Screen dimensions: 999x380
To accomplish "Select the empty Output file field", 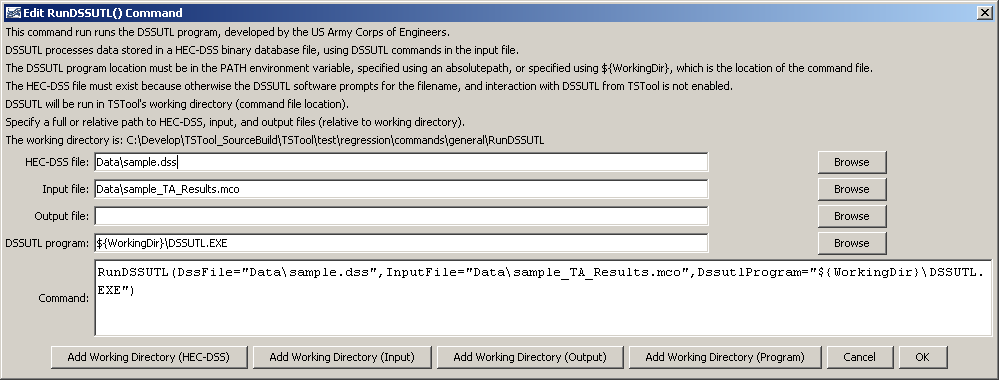I will click(401, 216).
